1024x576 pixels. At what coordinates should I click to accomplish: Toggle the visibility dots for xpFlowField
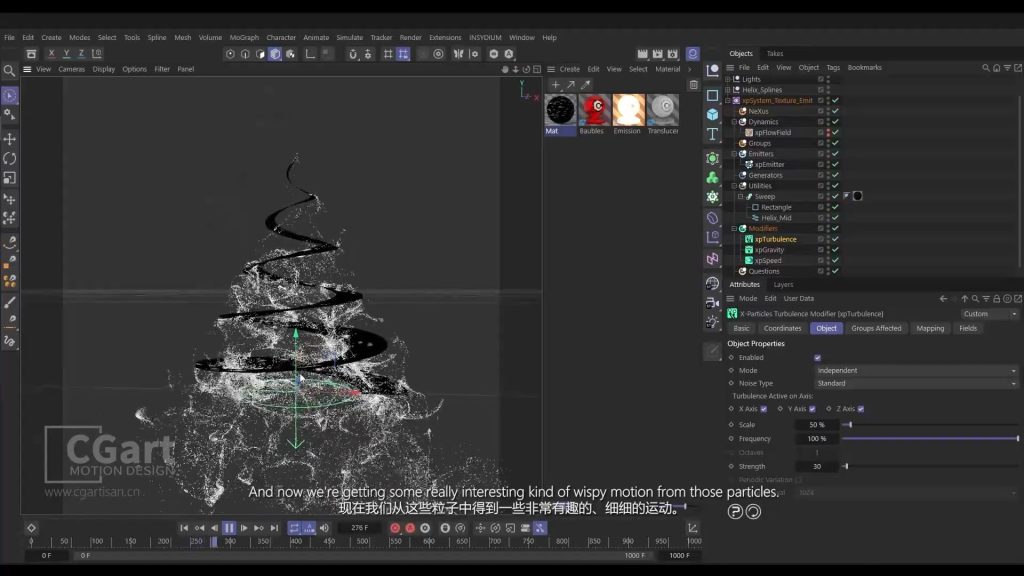pyautogui.click(x=828, y=133)
